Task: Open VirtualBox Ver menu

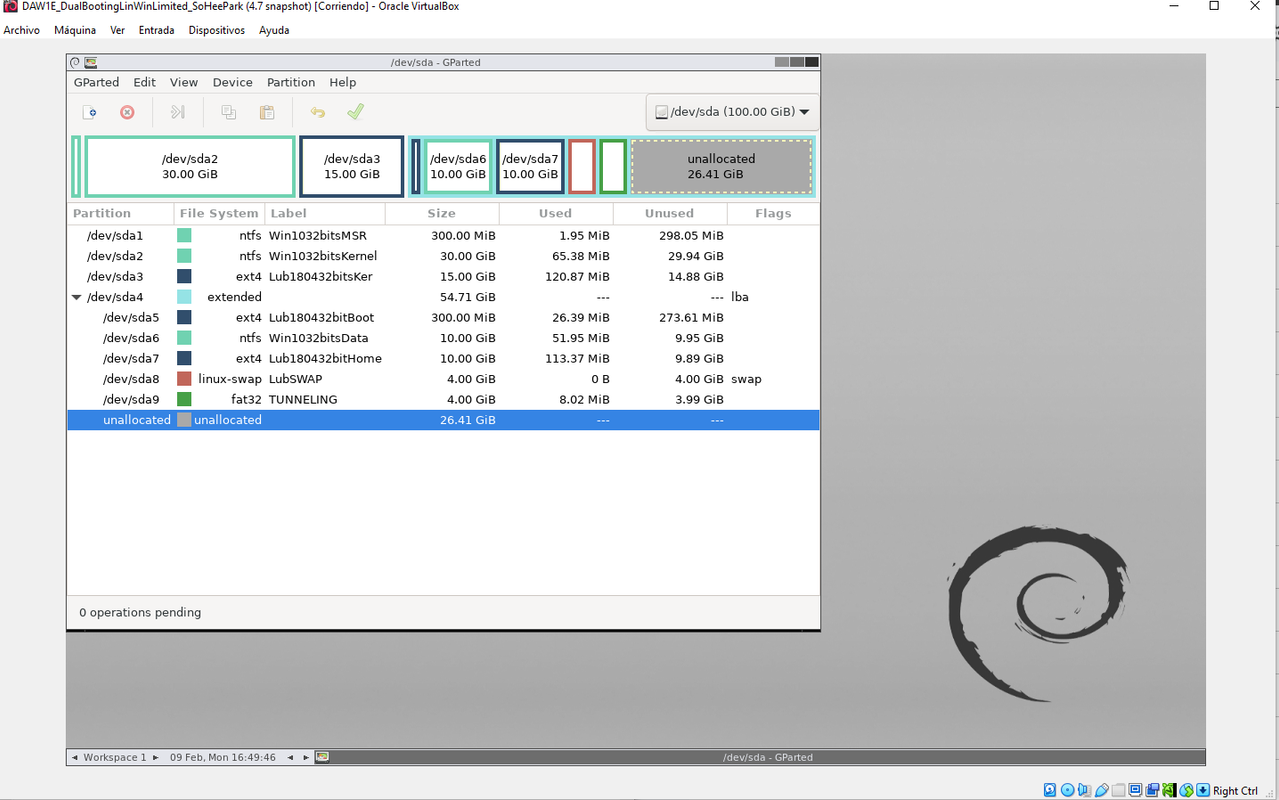Action: (x=118, y=30)
